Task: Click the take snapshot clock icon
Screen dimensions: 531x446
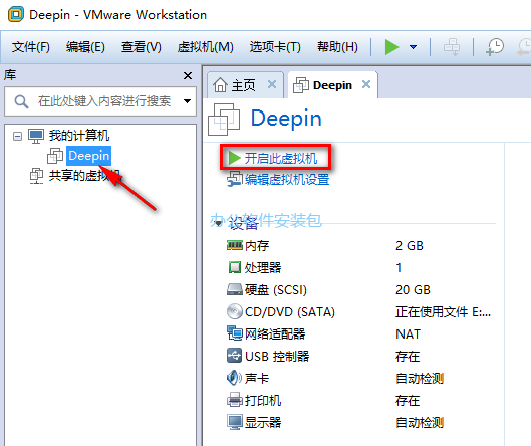Action: 494,47
